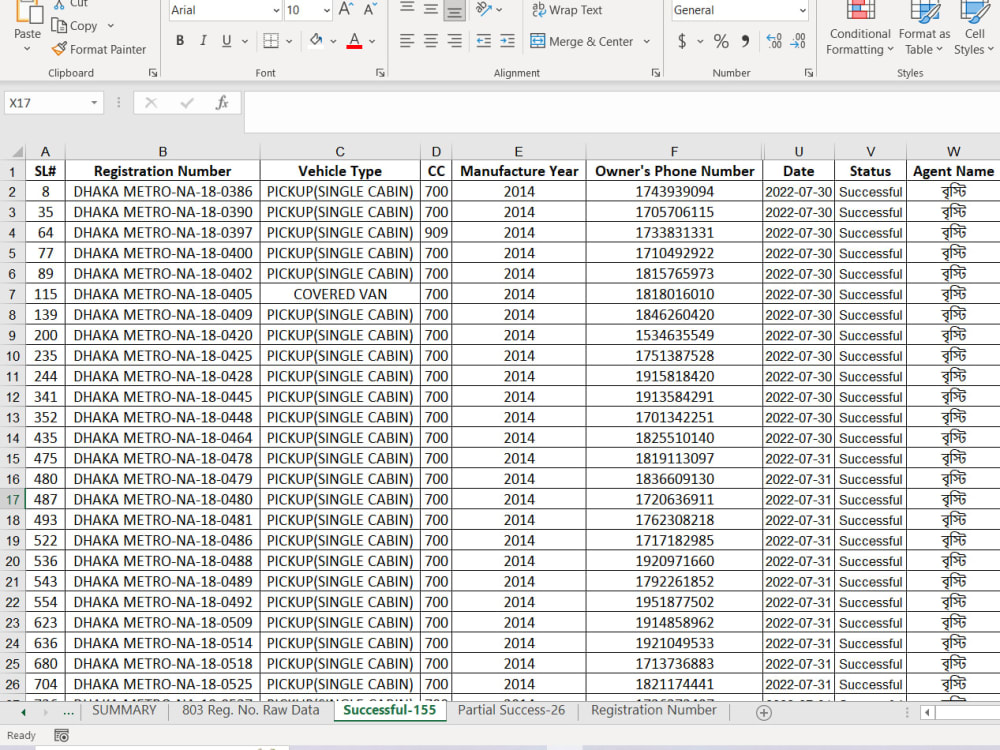Expand the Borders dropdown arrow

(289, 40)
